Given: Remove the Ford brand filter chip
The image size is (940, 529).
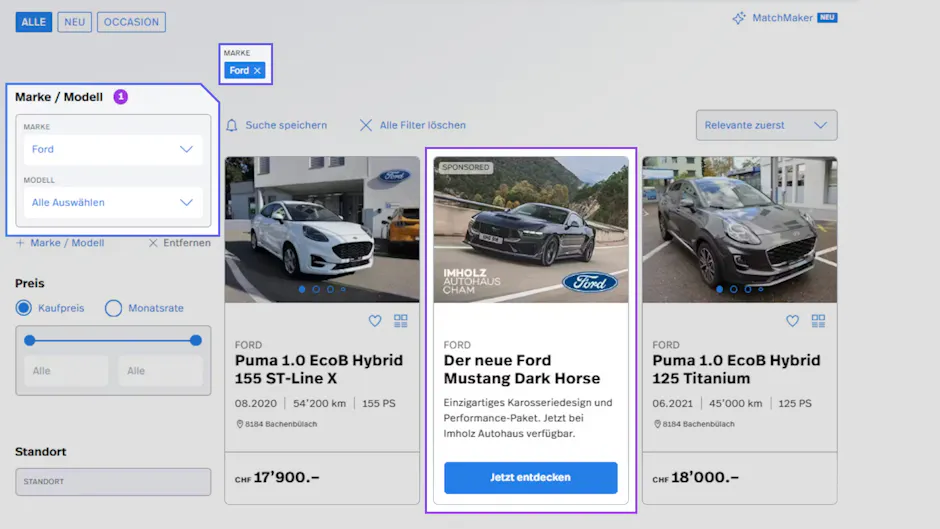Looking at the screenshot, I should (257, 71).
